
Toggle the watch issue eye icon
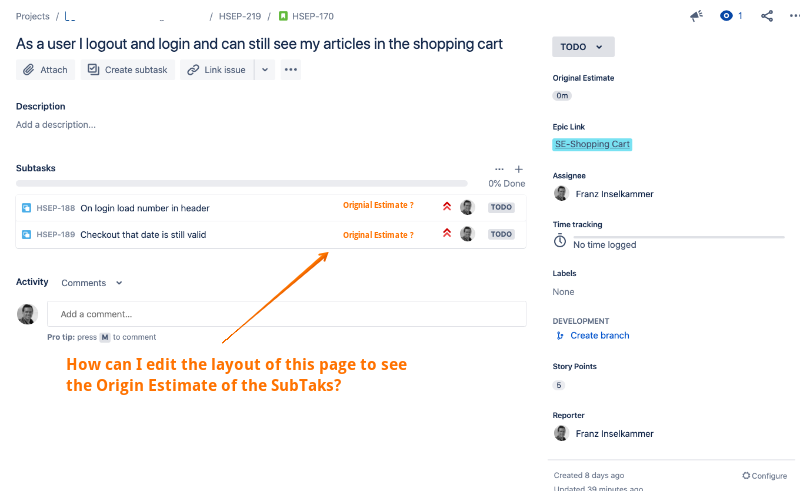[x=726, y=16]
